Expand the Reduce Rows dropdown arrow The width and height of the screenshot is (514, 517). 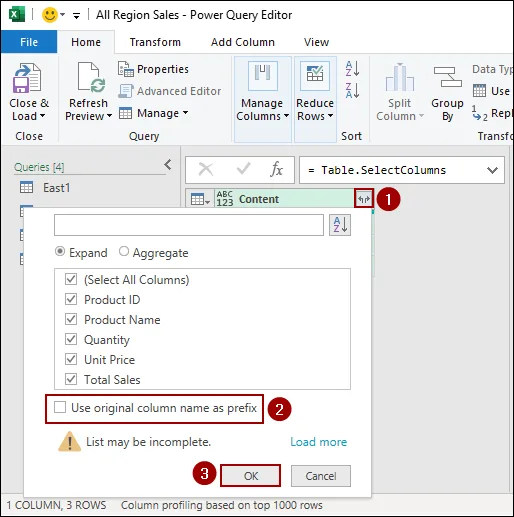[x=330, y=116]
